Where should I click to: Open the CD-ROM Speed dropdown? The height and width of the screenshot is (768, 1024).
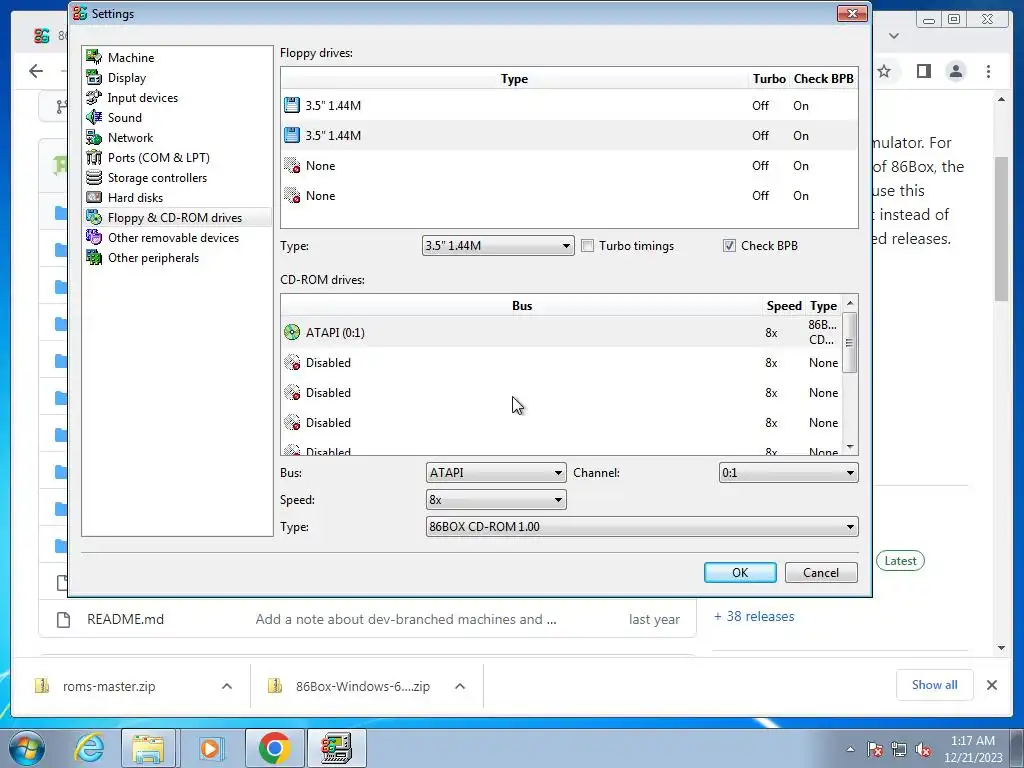tap(496, 500)
